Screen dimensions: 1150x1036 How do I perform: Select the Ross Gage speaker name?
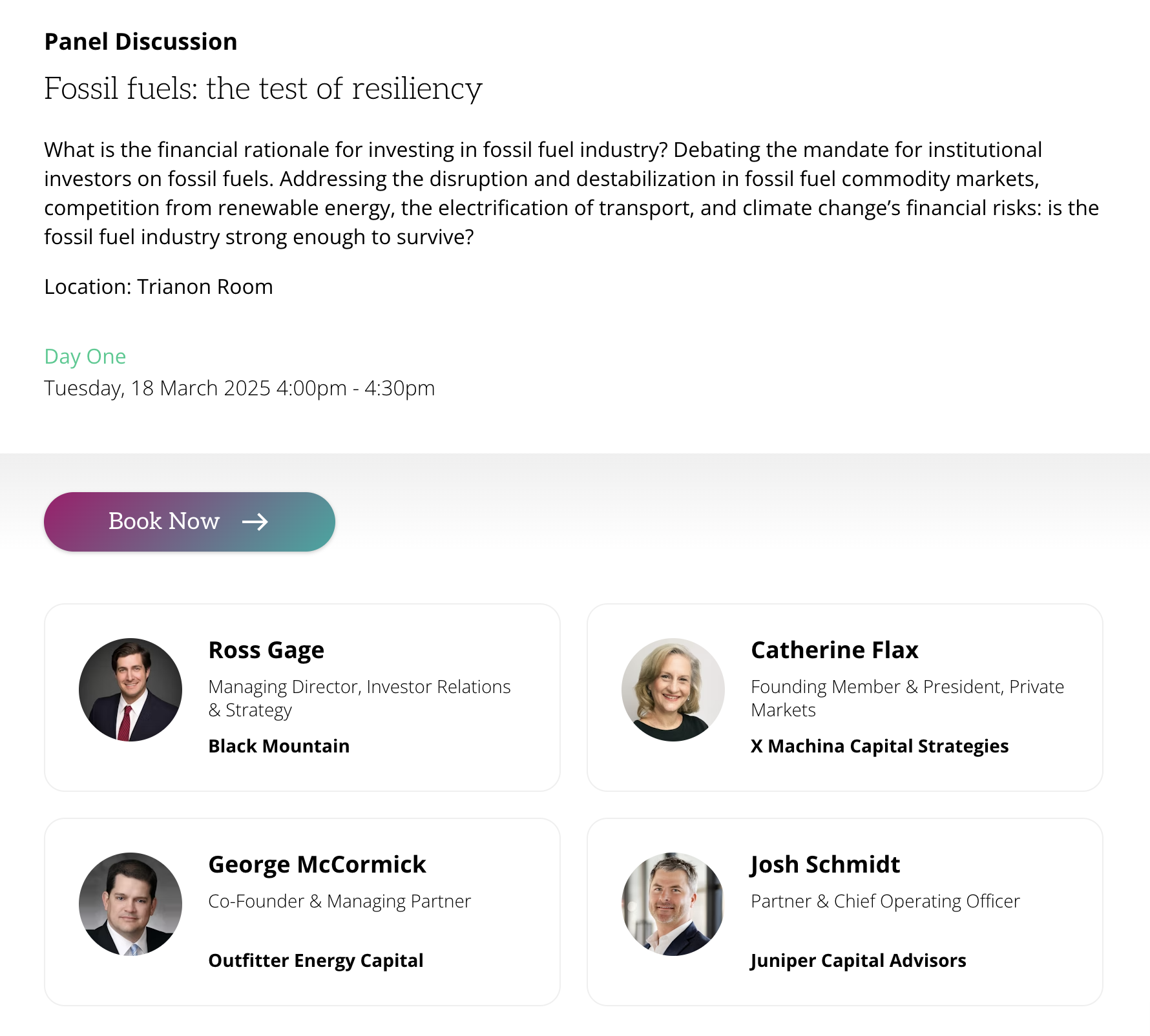(266, 650)
